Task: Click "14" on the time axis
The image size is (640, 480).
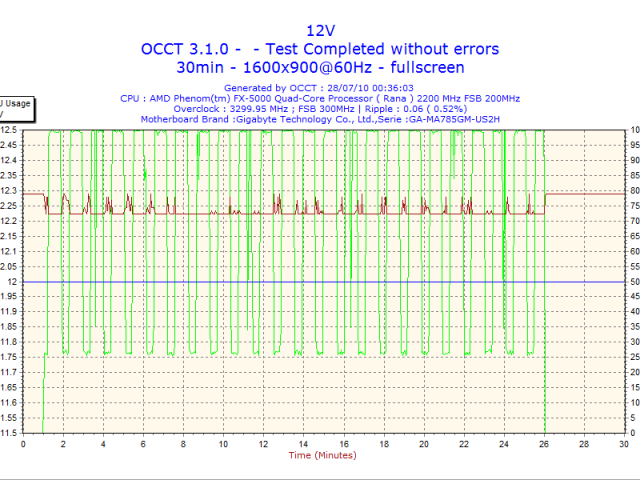Action: point(303,444)
